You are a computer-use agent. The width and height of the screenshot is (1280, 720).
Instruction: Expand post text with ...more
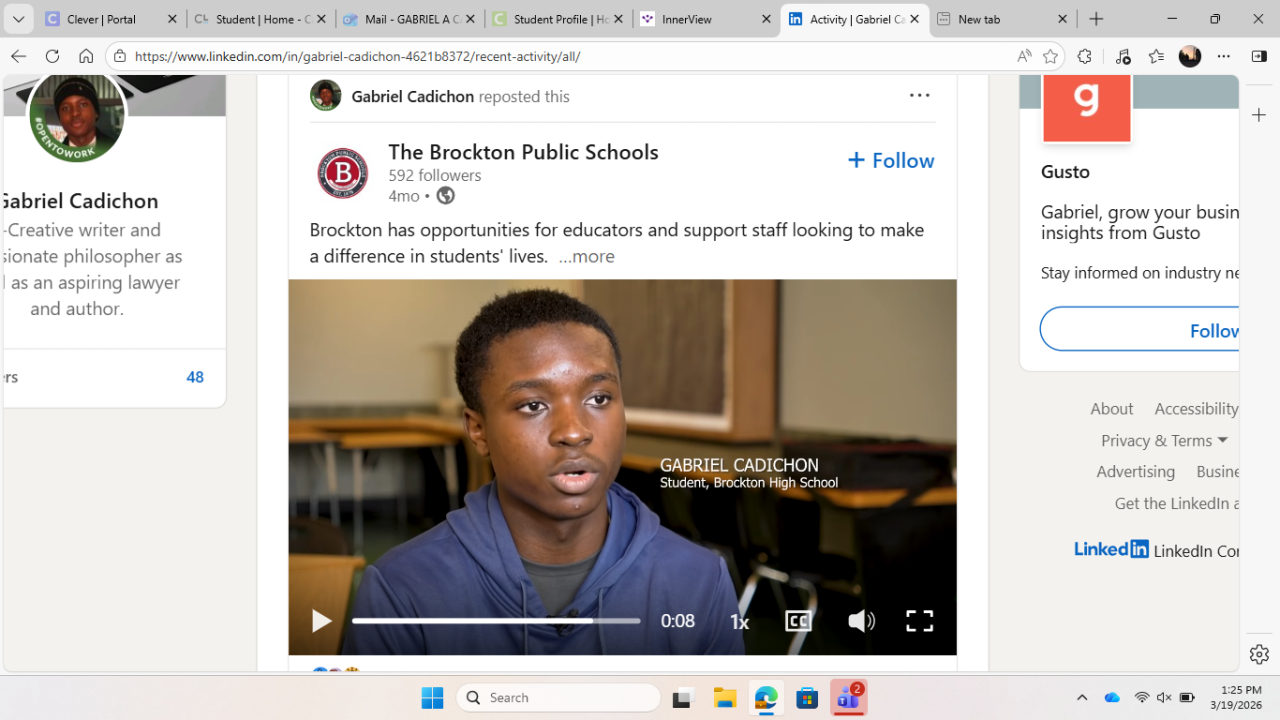[586, 256]
